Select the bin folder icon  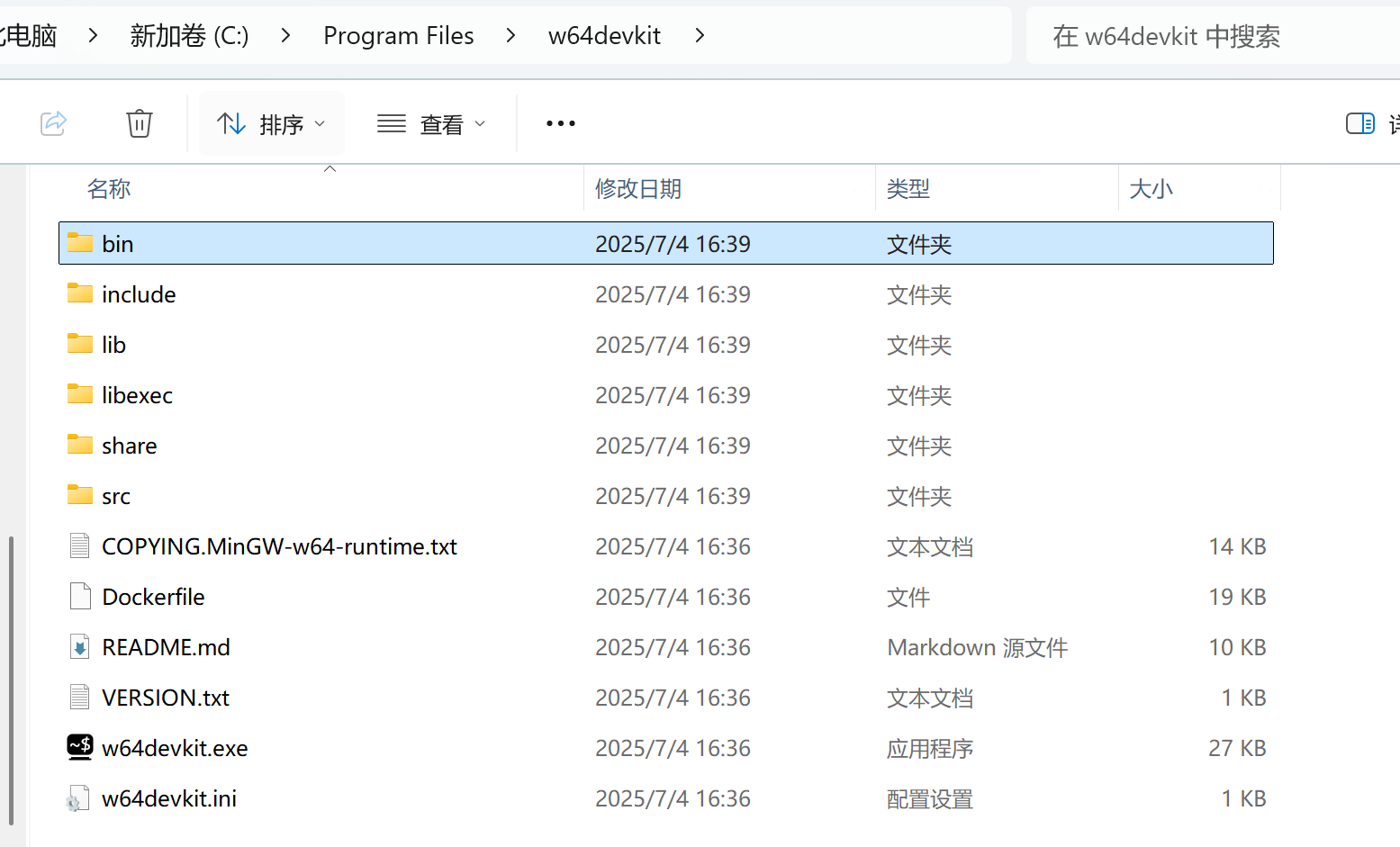point(80,243)
